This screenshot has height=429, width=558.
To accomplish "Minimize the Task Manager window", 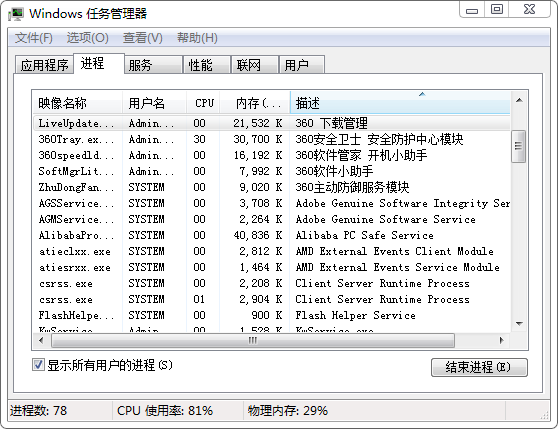I will 472,10.
